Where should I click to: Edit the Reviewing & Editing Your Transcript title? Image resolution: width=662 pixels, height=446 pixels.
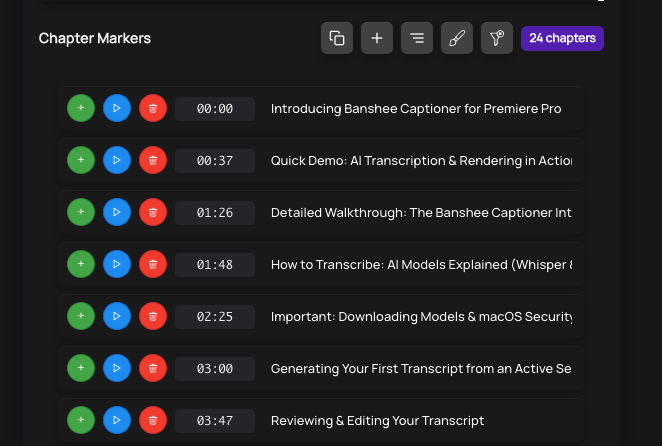pyautogui.click(x=421, y=421)
